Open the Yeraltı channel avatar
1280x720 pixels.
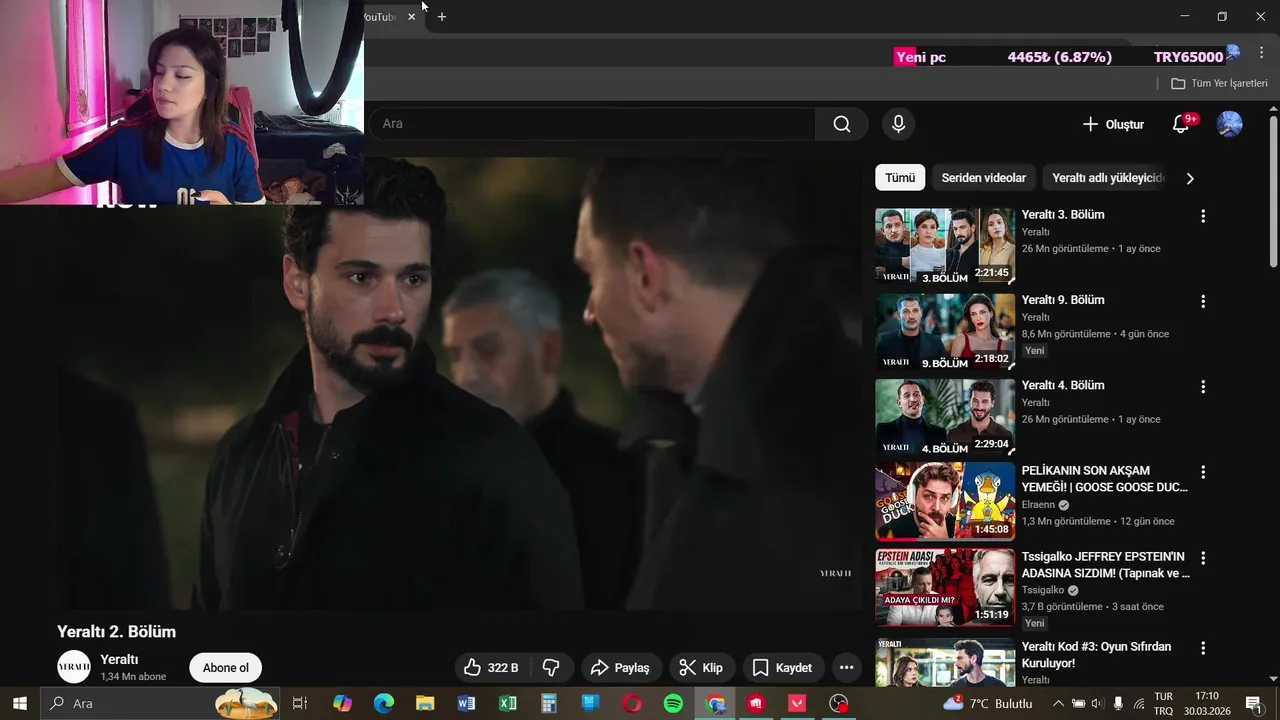tap(74, 667)
